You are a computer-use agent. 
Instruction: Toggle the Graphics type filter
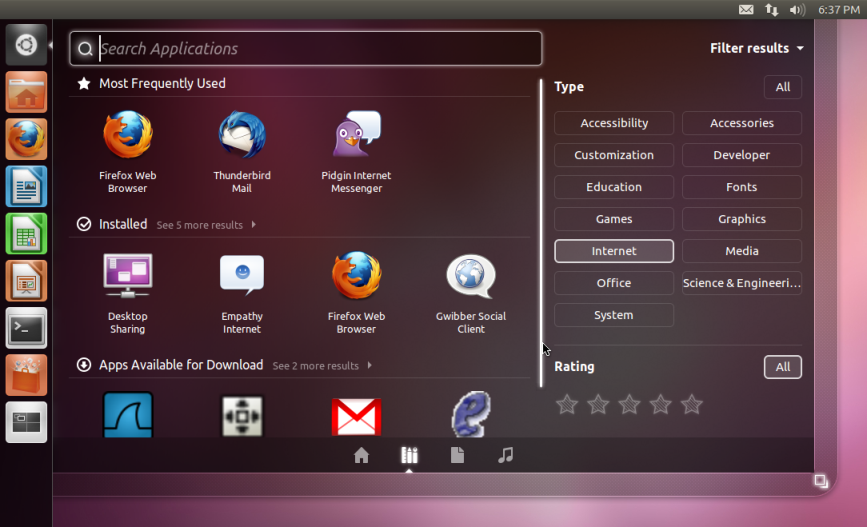(x=741, y=219)
